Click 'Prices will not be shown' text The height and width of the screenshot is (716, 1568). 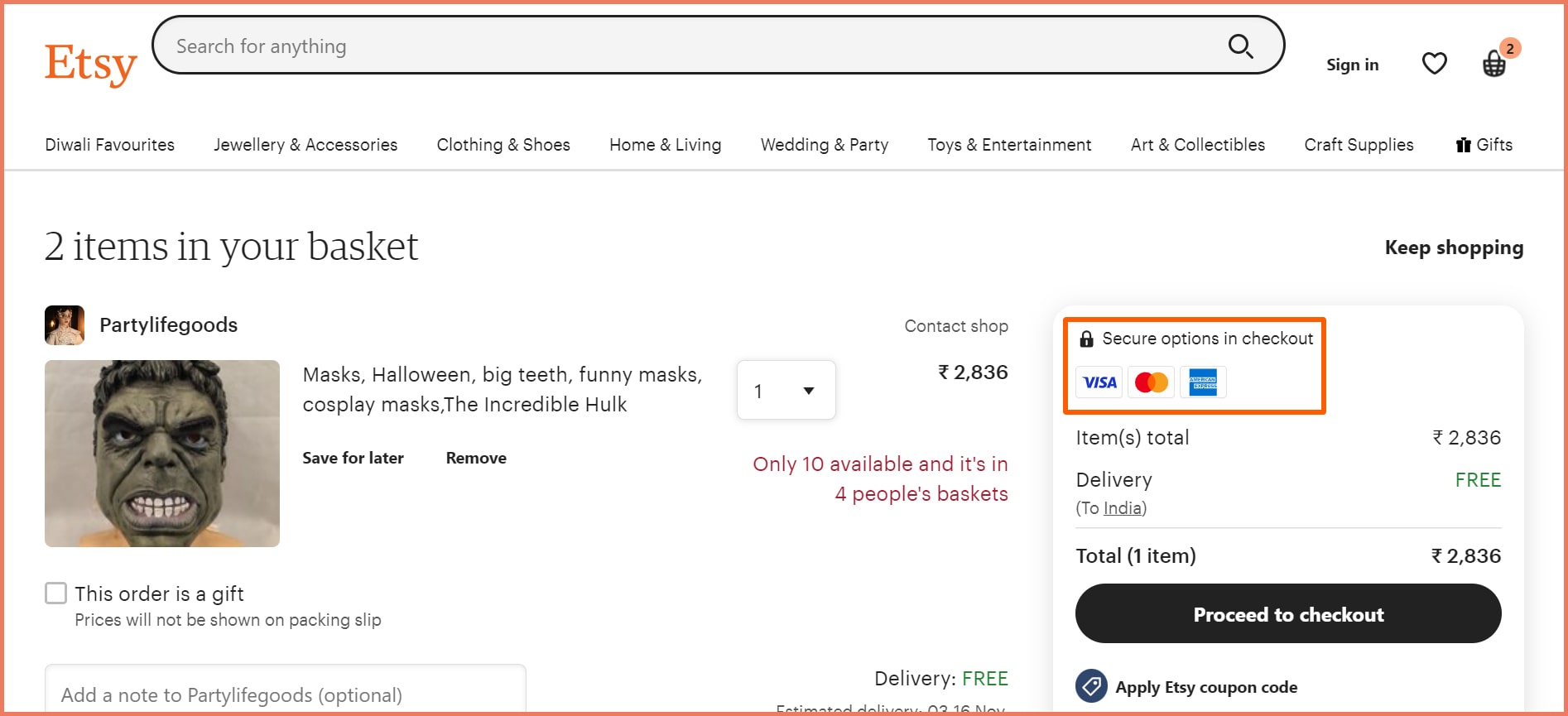228,620
